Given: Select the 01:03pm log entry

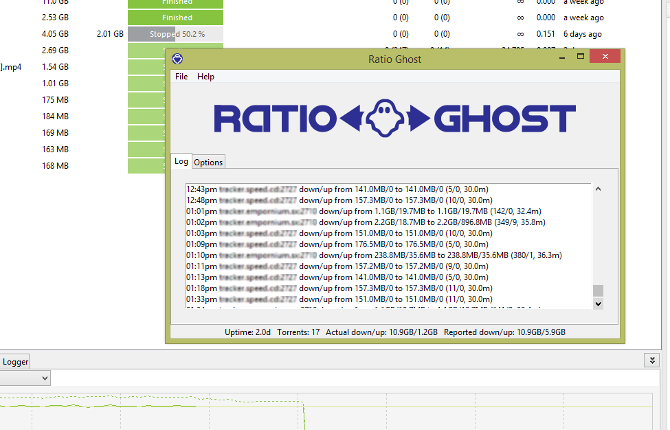Looking at the screenshot, I should (x=339, y=233).
